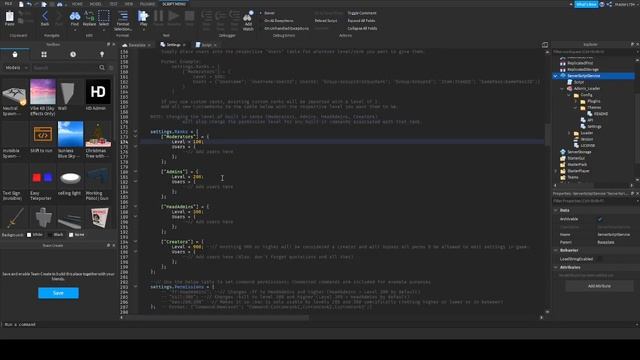Viewport: 640px width, 360px height.
Task: Open the Models category dropdown
Action: pos(16,67)
